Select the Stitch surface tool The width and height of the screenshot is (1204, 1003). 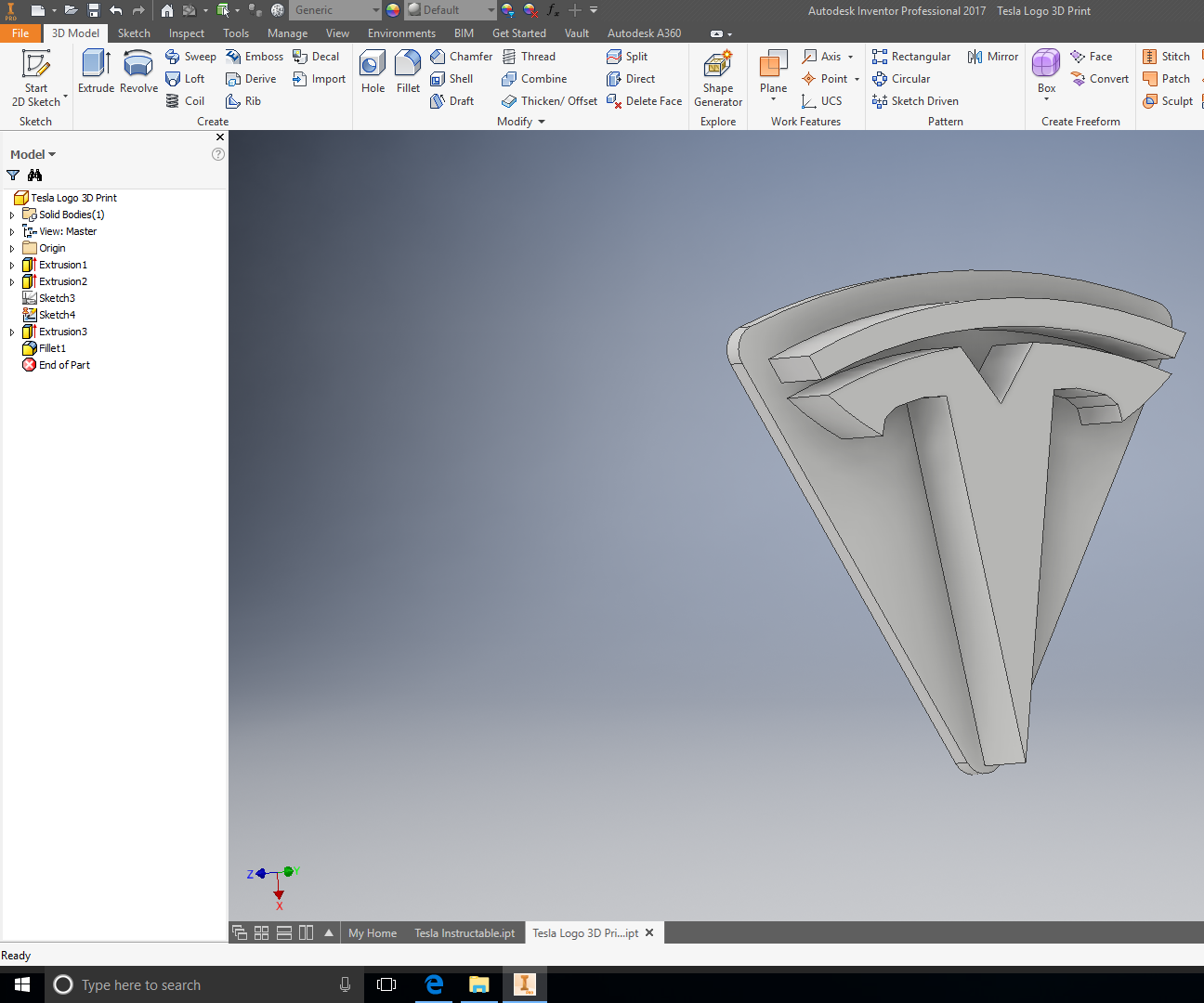coord(1167,57)
